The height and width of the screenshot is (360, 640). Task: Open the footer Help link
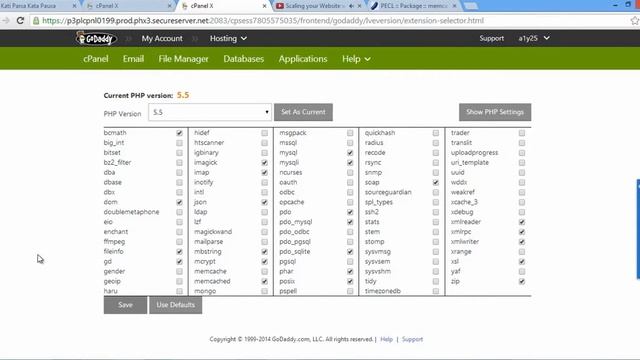pyautogui.click(x=386, y=339)
